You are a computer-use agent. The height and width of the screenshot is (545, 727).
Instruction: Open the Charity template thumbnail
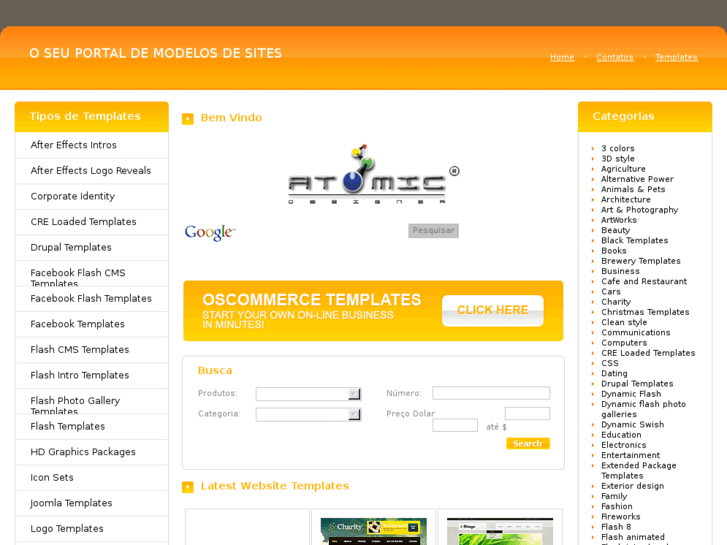[x=374, y=531]
